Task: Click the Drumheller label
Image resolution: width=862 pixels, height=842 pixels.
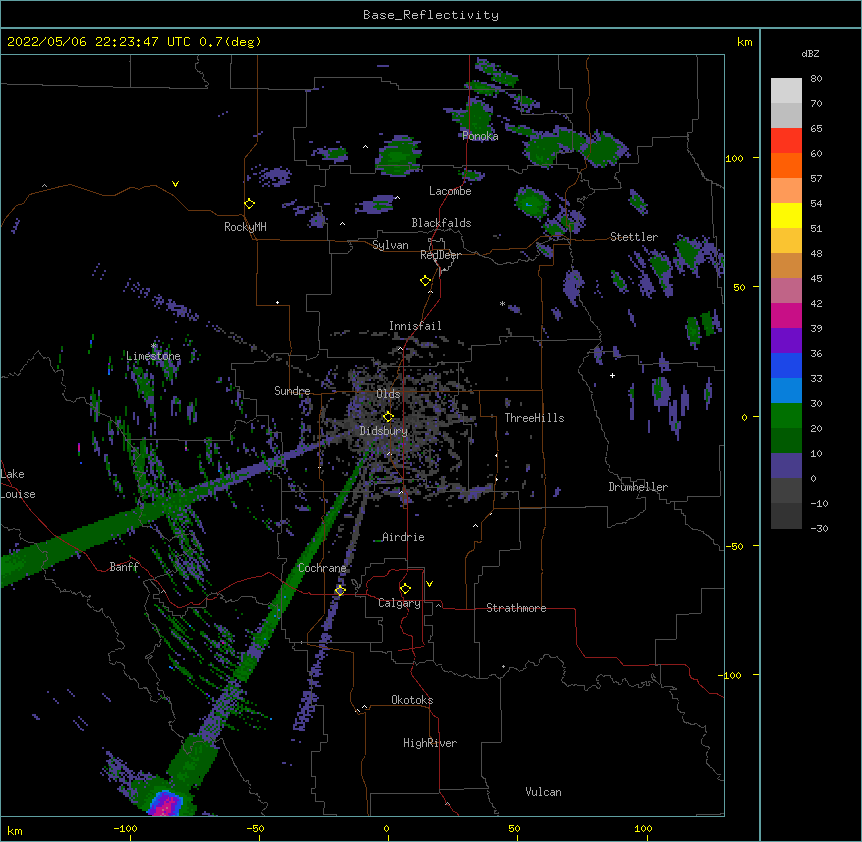Action: click(638, 487)
